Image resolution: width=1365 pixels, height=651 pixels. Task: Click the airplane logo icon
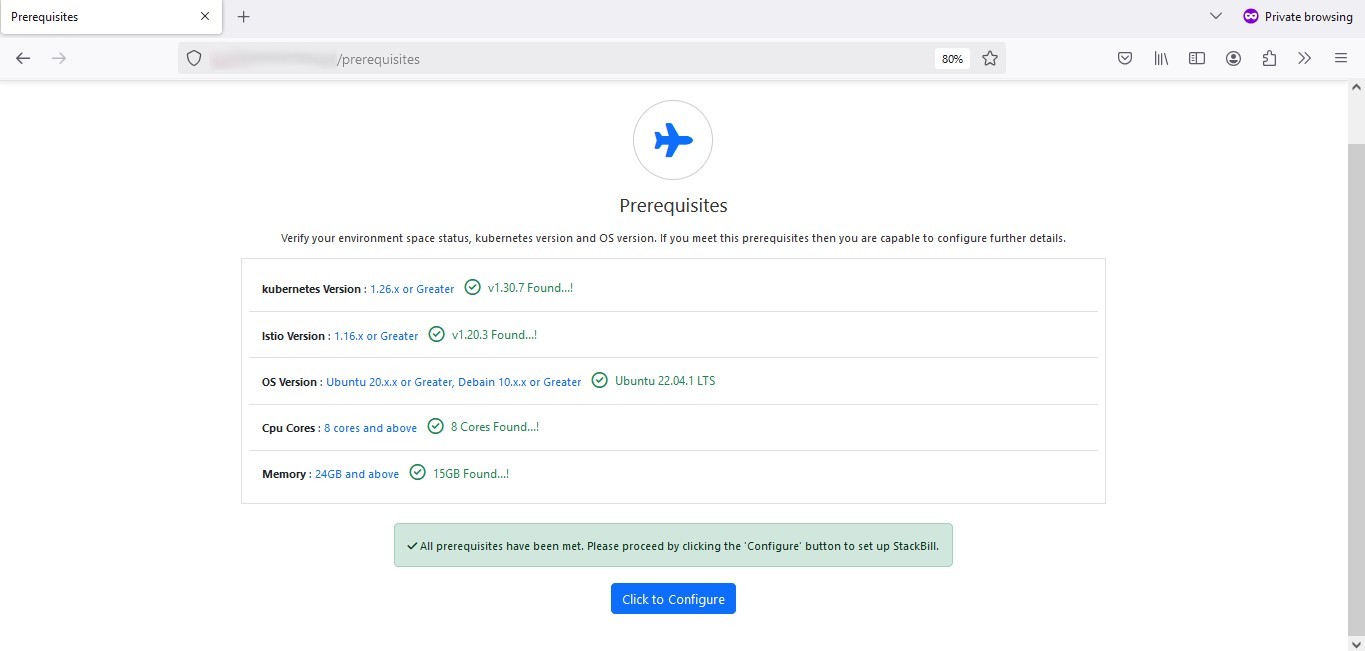click(673, 141)
